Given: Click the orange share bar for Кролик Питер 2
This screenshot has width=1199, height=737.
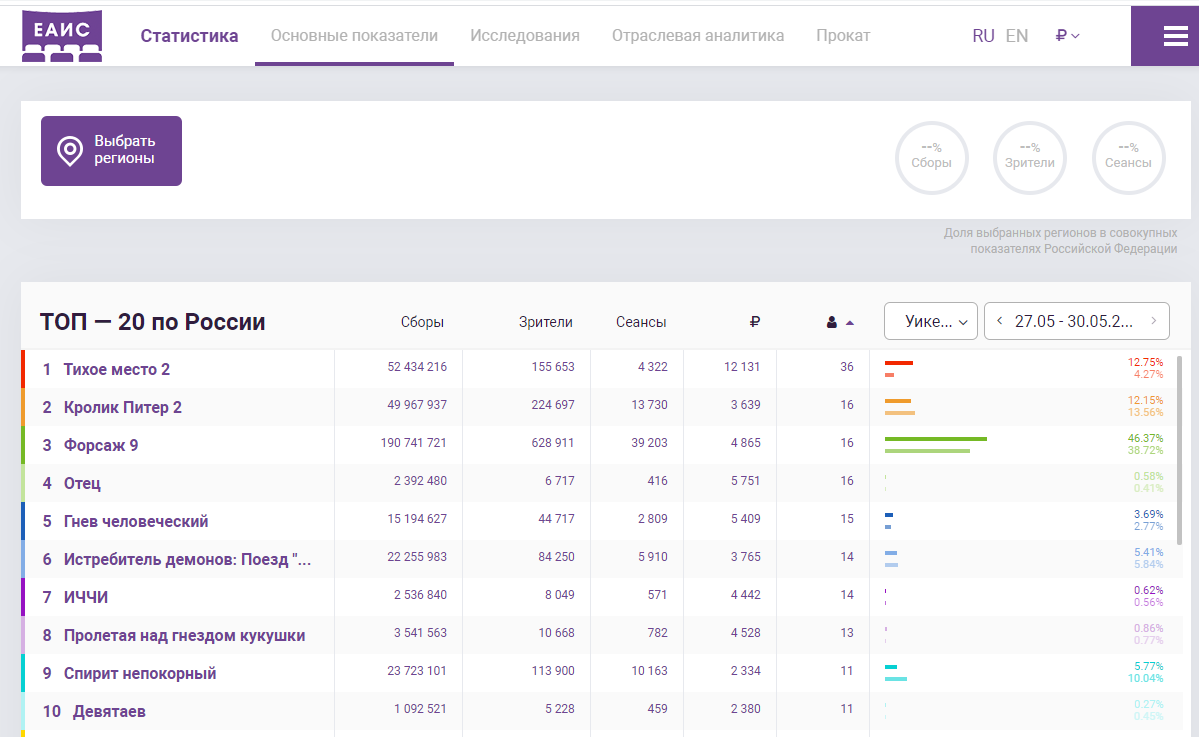Looking at the screenshot, I should 898,401.
